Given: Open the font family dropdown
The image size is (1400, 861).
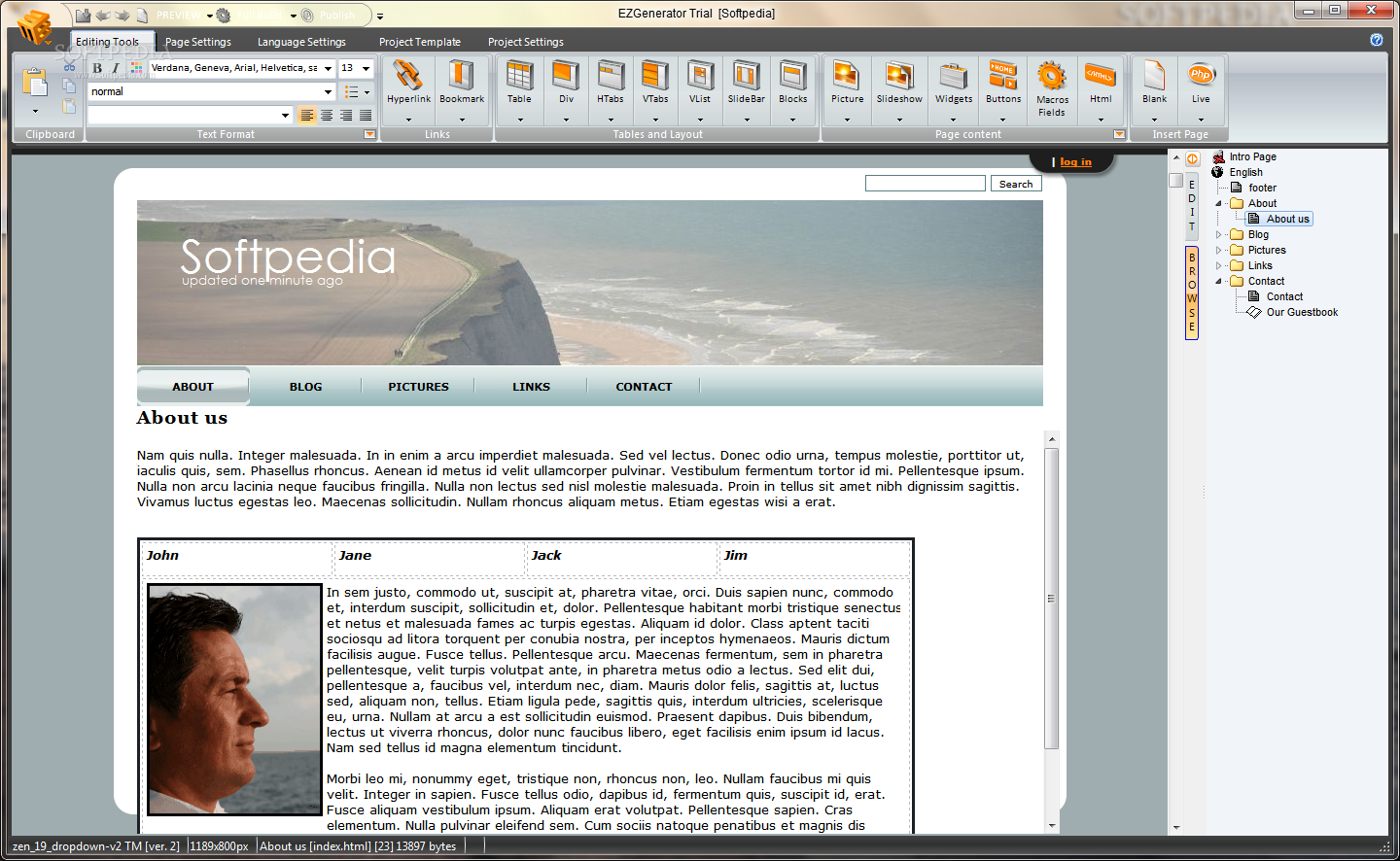Looking at the screenshot, I should [329, 68].
